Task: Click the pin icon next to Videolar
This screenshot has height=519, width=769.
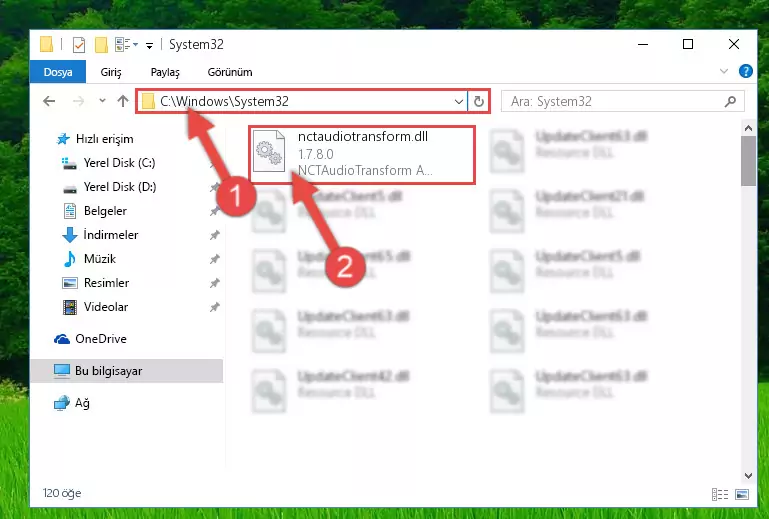Action: (x=214, y=308)
